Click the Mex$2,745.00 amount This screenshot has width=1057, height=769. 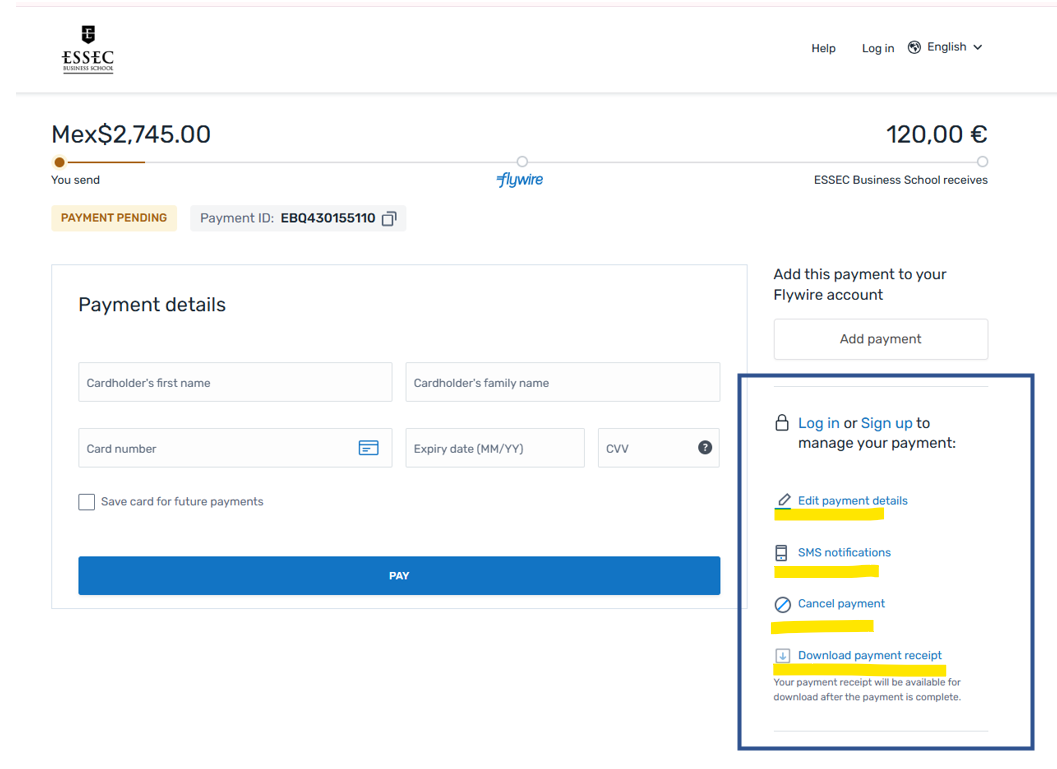[x=131, y=134]
